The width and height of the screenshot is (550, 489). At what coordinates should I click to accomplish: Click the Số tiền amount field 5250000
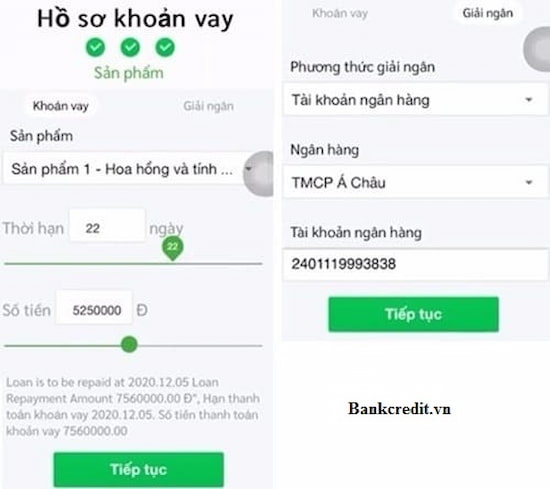coord(94,308)
